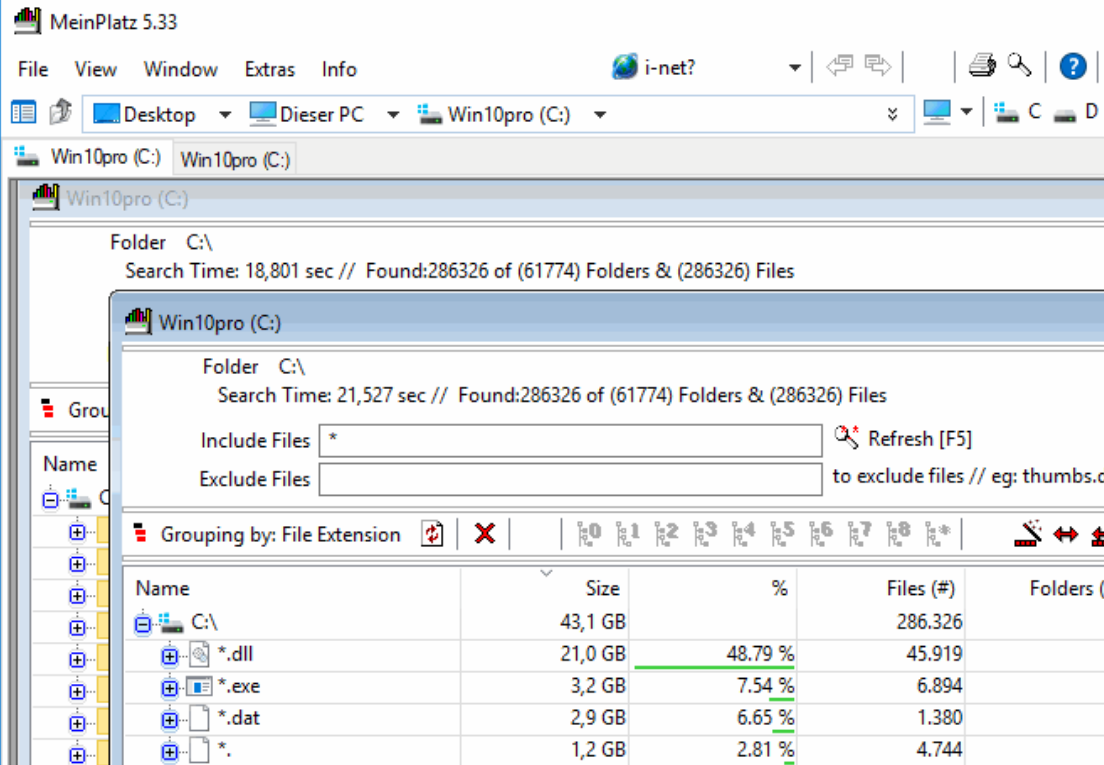Click into the Exclude Files input field
Viewport: 1104px width, 765px height.
[570, 479]
